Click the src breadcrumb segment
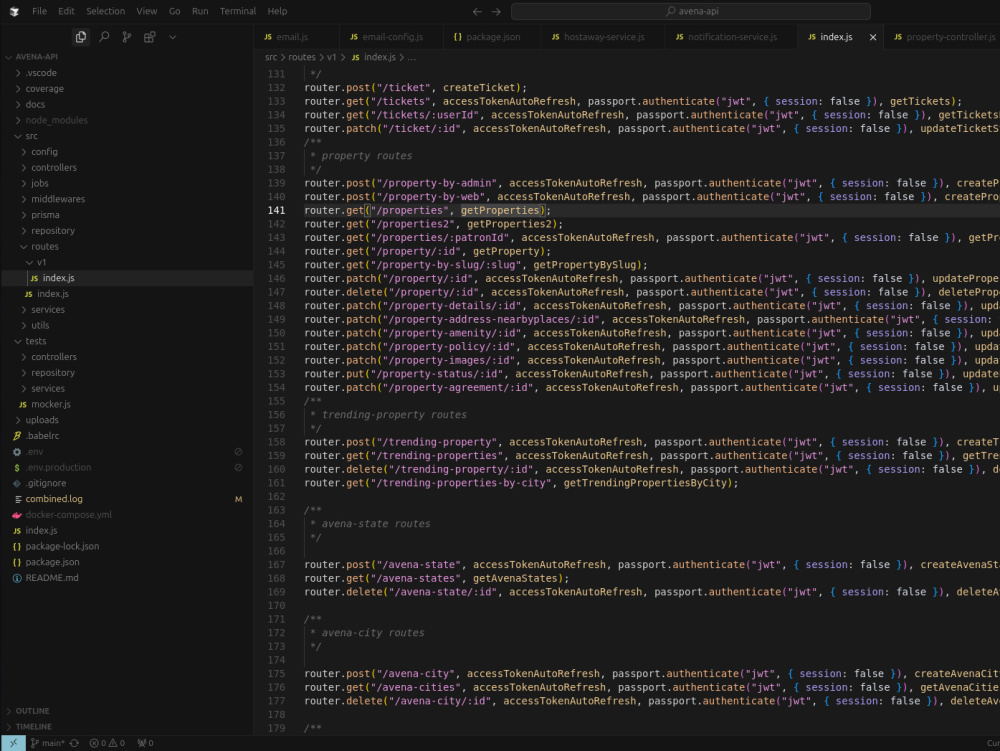1000x751 pixels. click(x=271, y=57)
